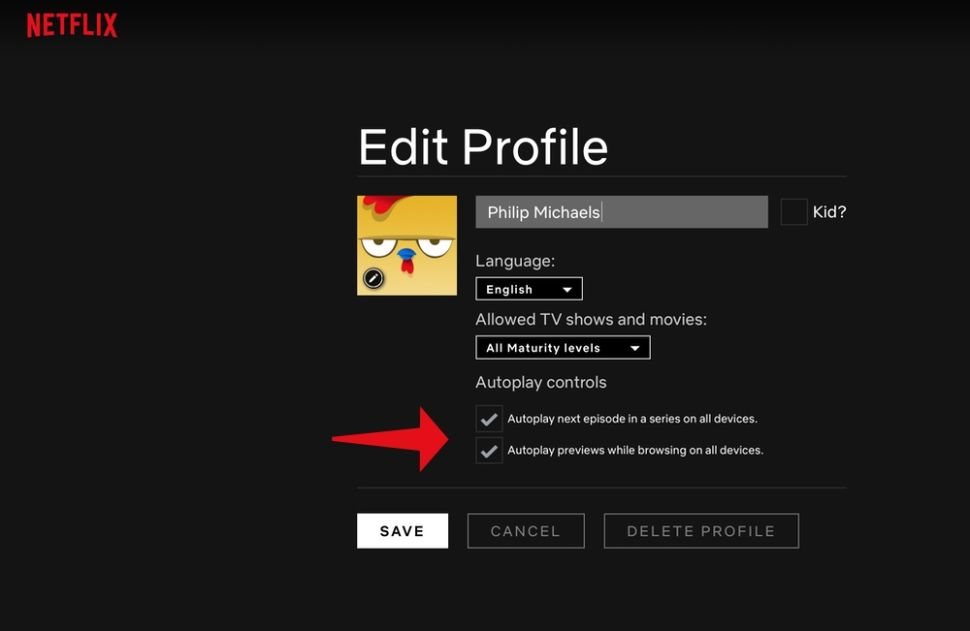The image size is (970, 631).
Task: Click the profile name text field
Action: click(x=621, y=212)
